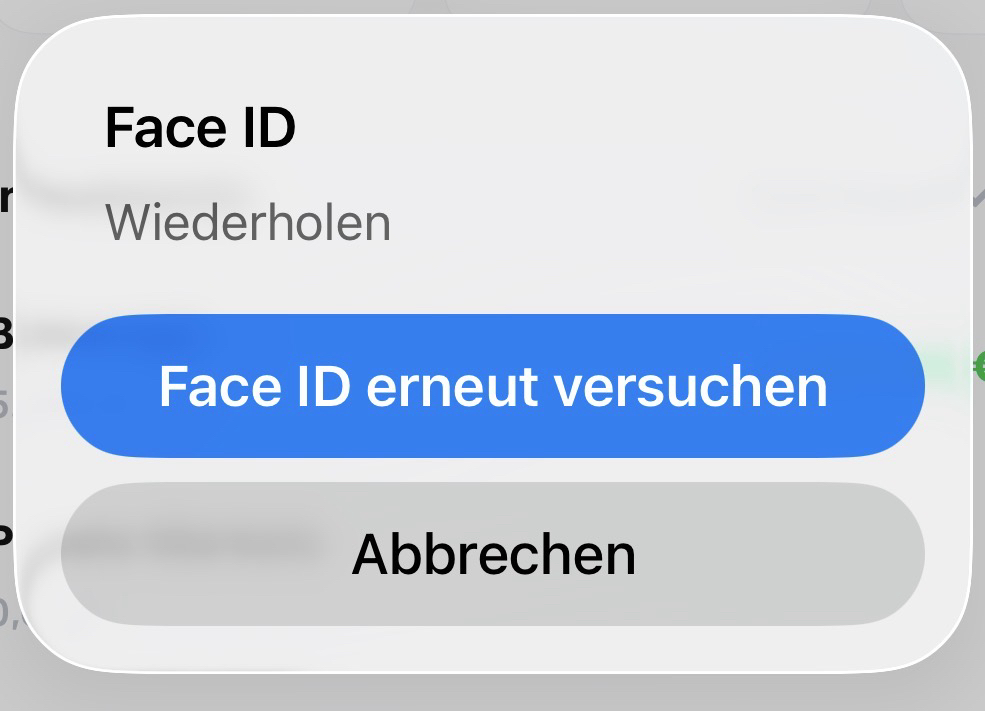Click the cut-off bold letter at the upper-left edge

5,197
